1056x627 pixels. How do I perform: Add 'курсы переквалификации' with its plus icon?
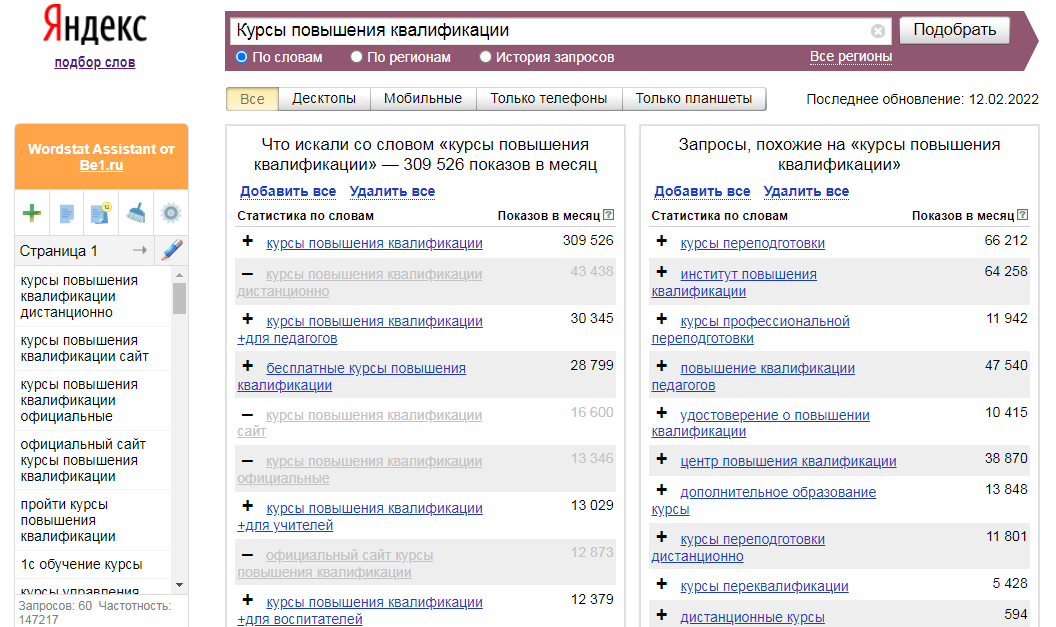(662, 585)
